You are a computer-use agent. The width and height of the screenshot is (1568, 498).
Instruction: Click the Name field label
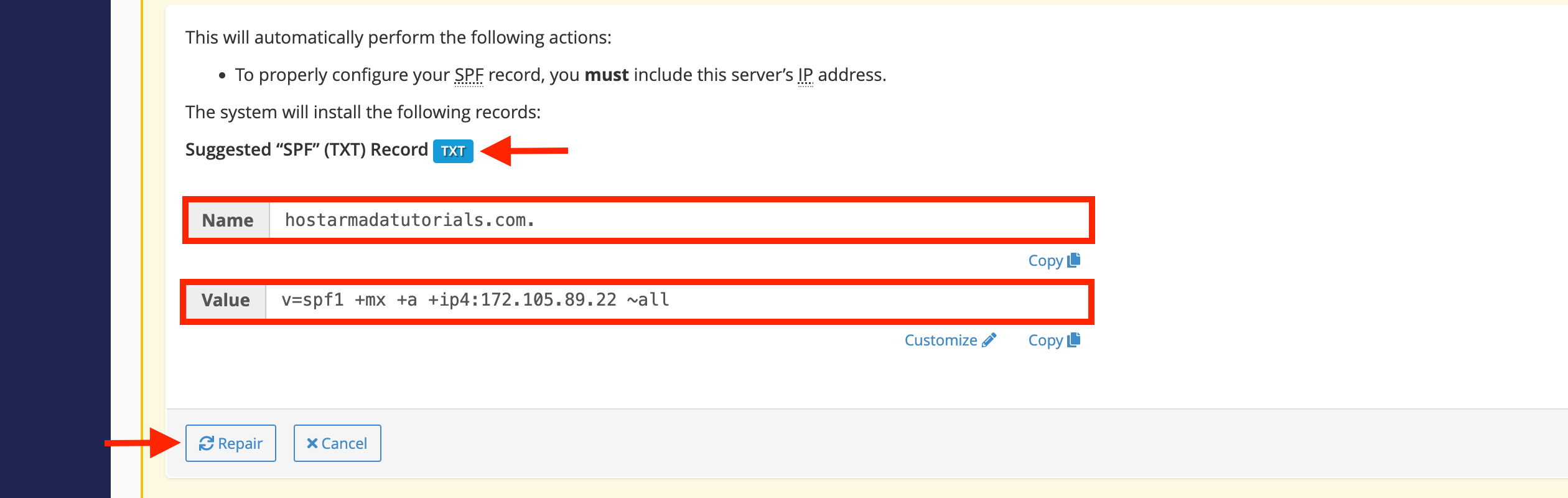point(228,220)
